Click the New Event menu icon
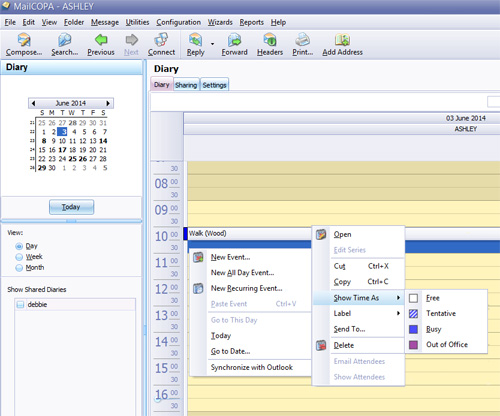 pyautogui.click(x=198, y=257)
